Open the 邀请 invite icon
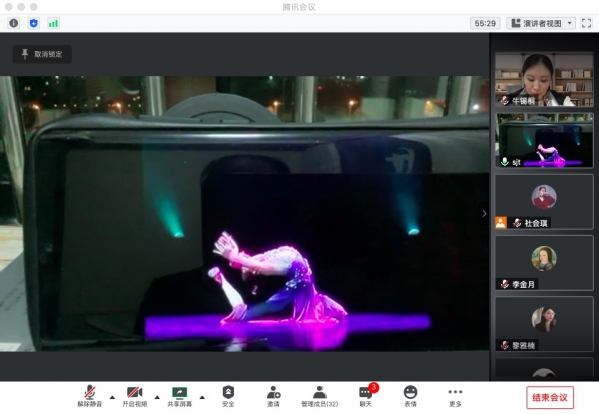Screen dimensions: 599x414 (x=273, y=396)
